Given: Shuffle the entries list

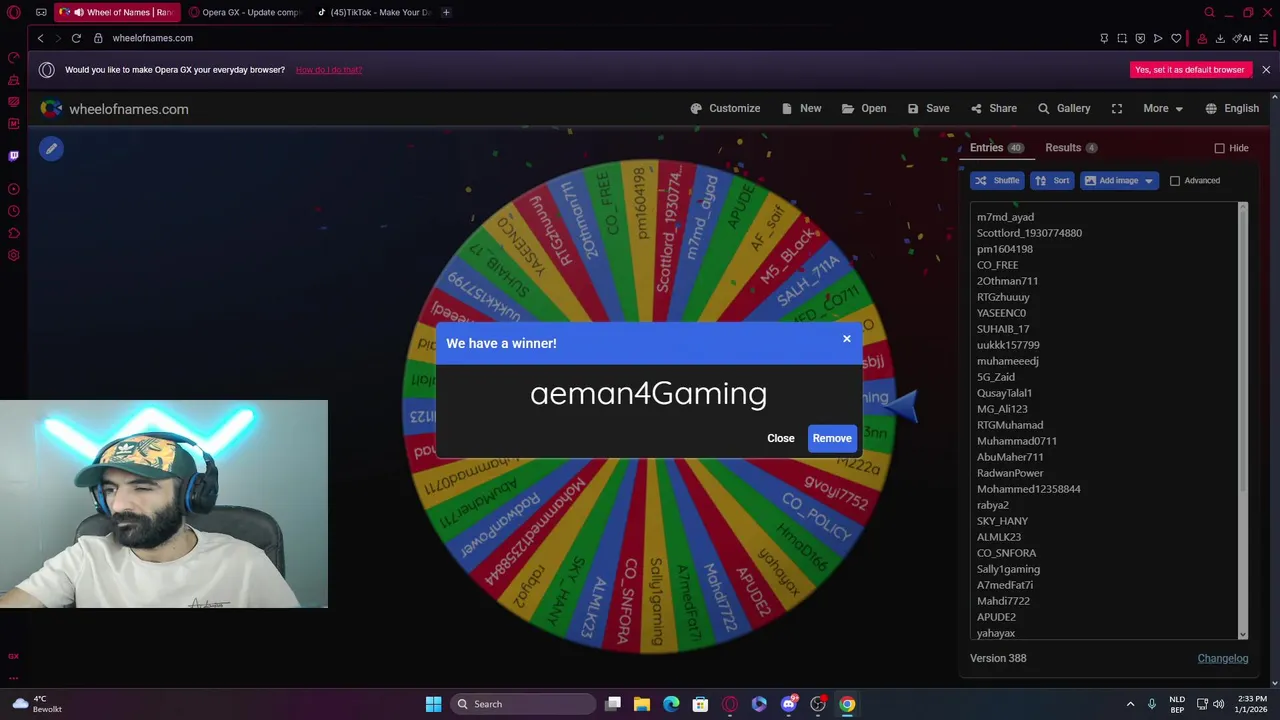Looking at the screenshot, I should coord(997,181).
